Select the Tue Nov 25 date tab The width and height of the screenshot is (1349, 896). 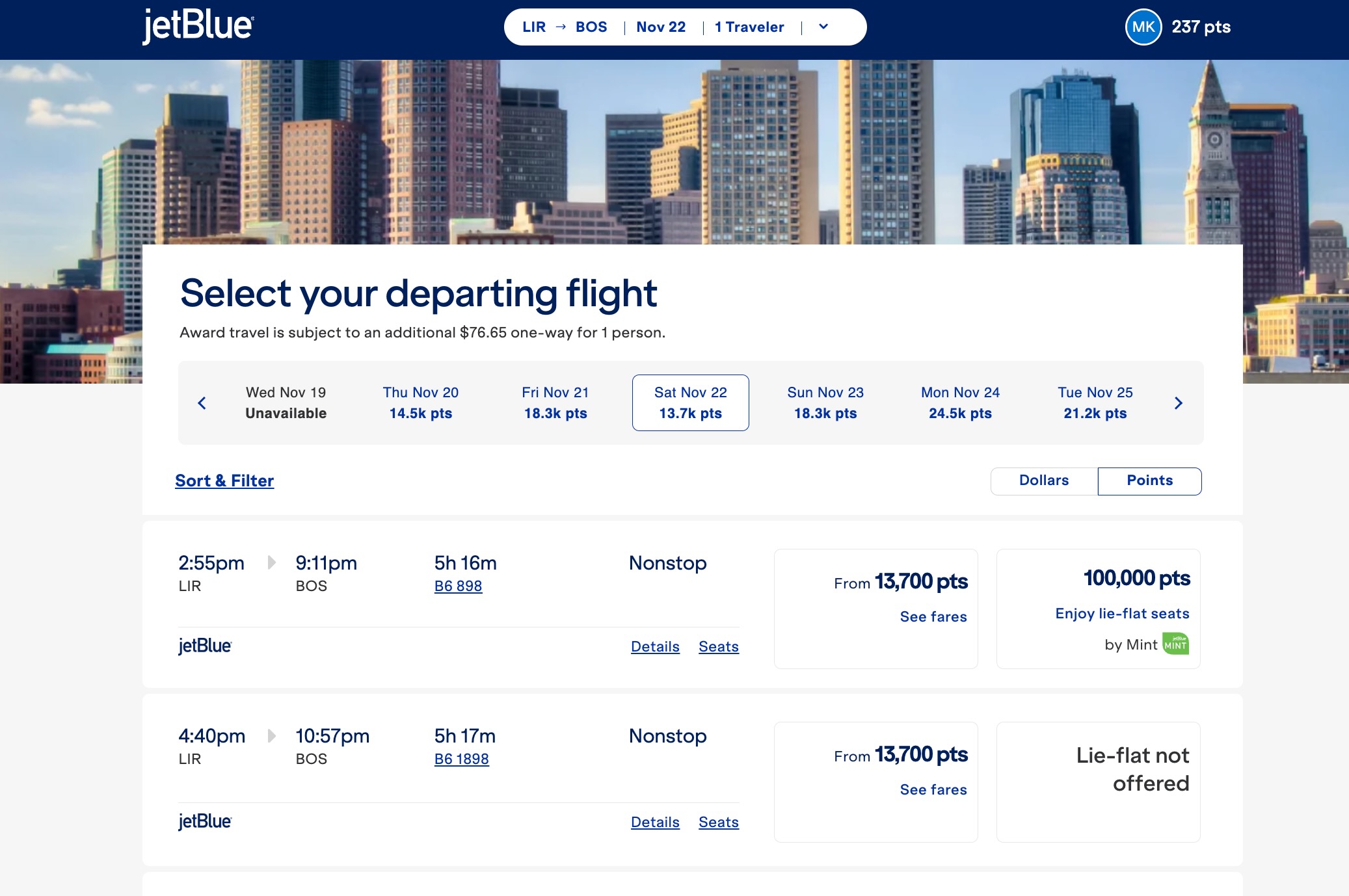click(1095, 402)
